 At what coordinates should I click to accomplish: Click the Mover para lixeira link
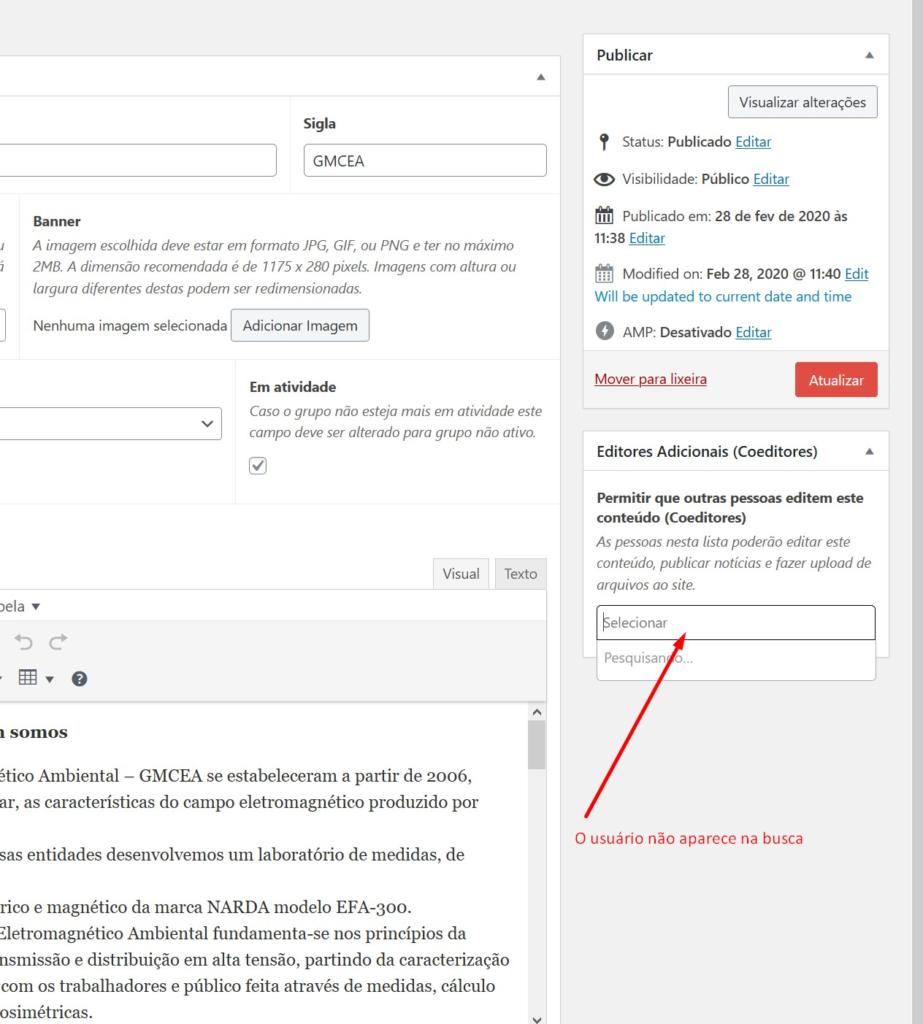pos(650,379)
